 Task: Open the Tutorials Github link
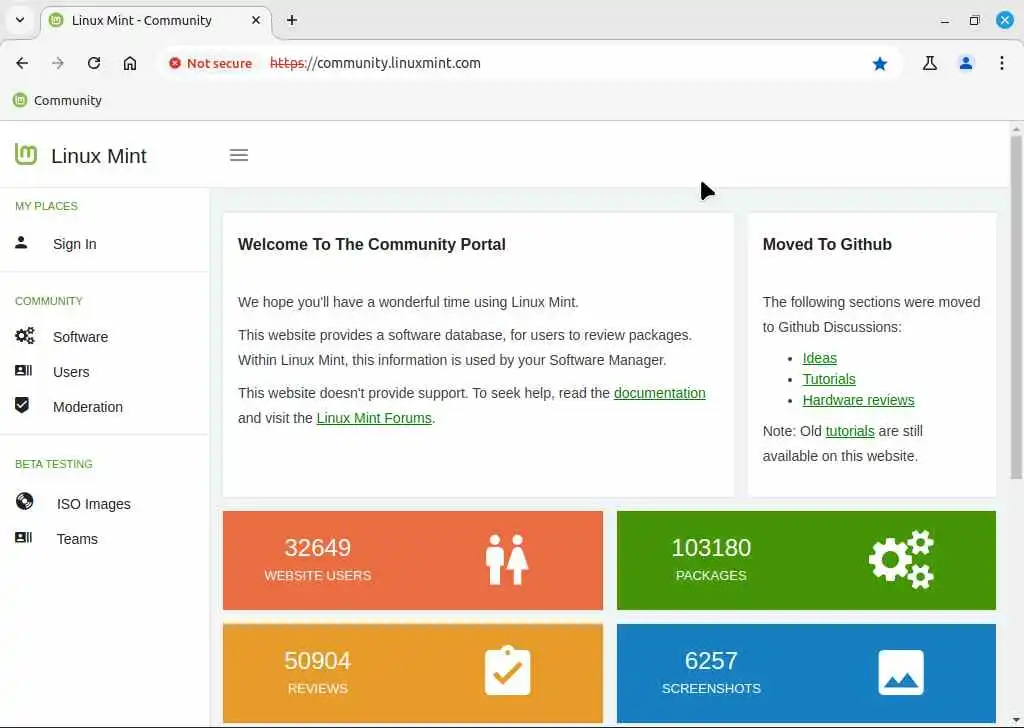[x=829, y=379]
